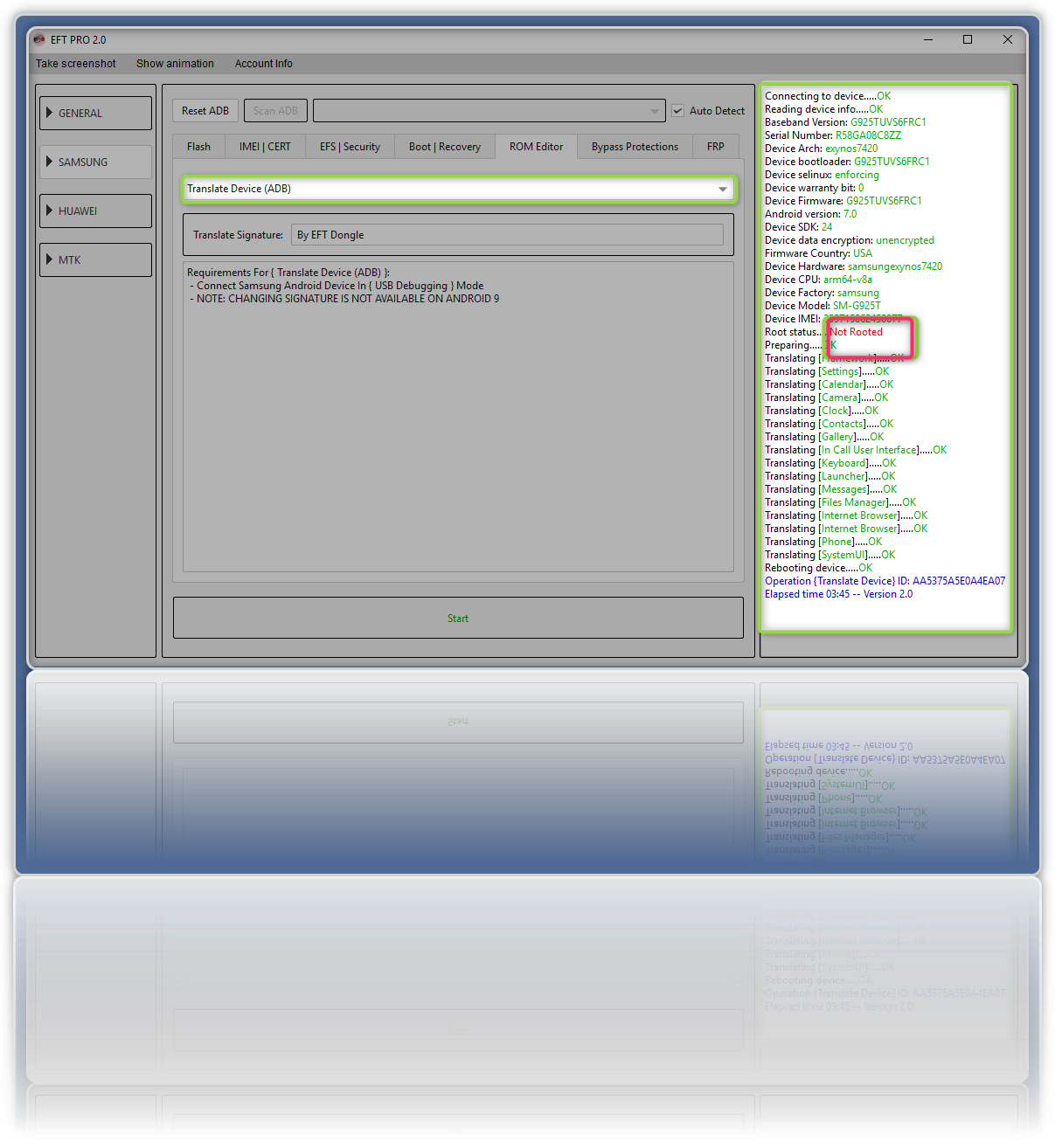The width and height of the screenshot is (1055, 1148).
Task: Open the Account Info menu
Action: point(263,64)
